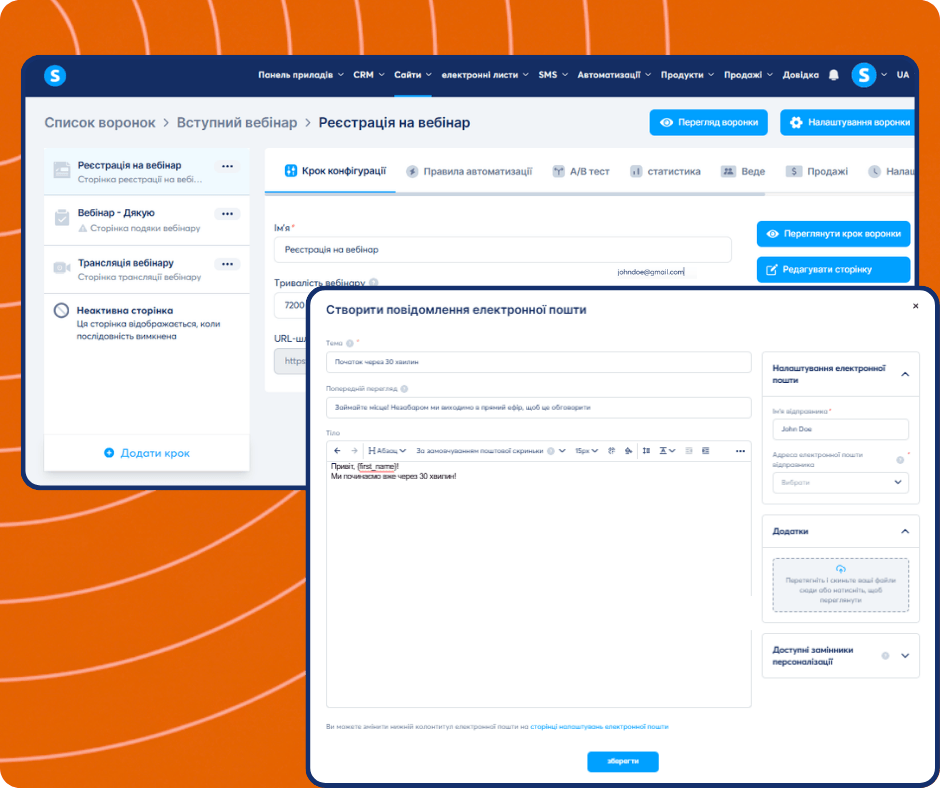The image size is (940, 788).
Task: Open the SMS menu
Action: (x=553, y=75)
